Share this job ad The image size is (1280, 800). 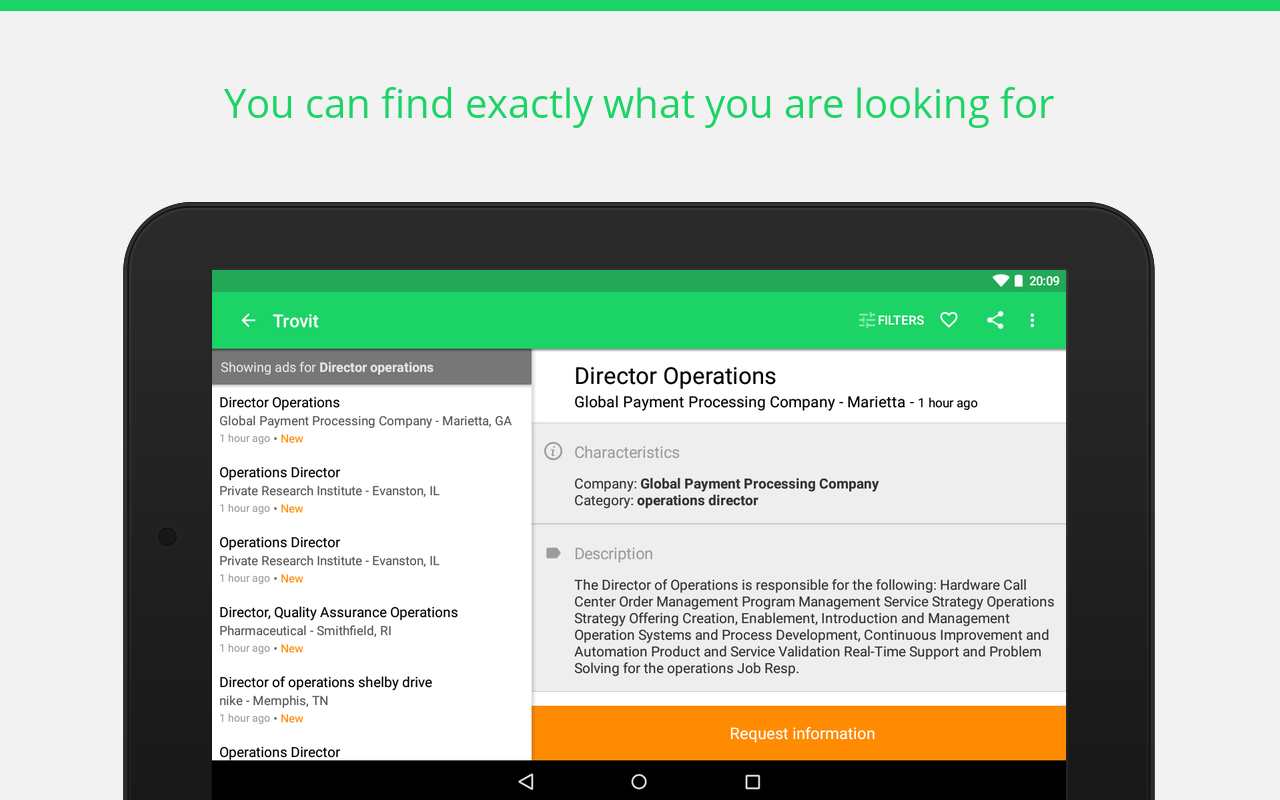click(995, 320)
